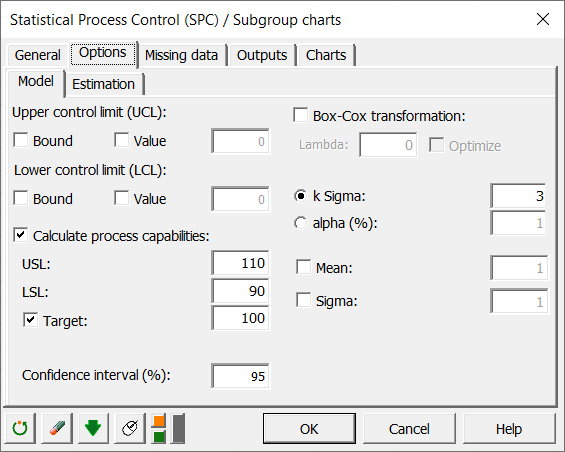Click the orange and green squares icon
The height and width of the screenshot is (452, 565).
[x=159, y=428]
